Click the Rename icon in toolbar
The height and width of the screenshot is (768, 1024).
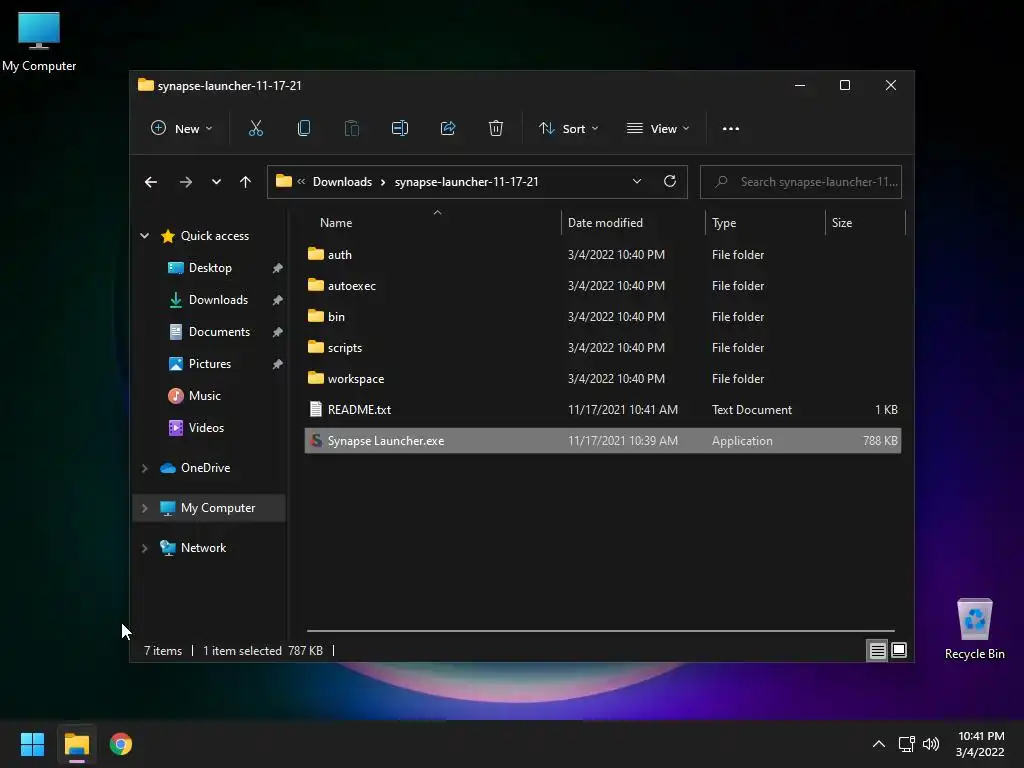(400, 129)
